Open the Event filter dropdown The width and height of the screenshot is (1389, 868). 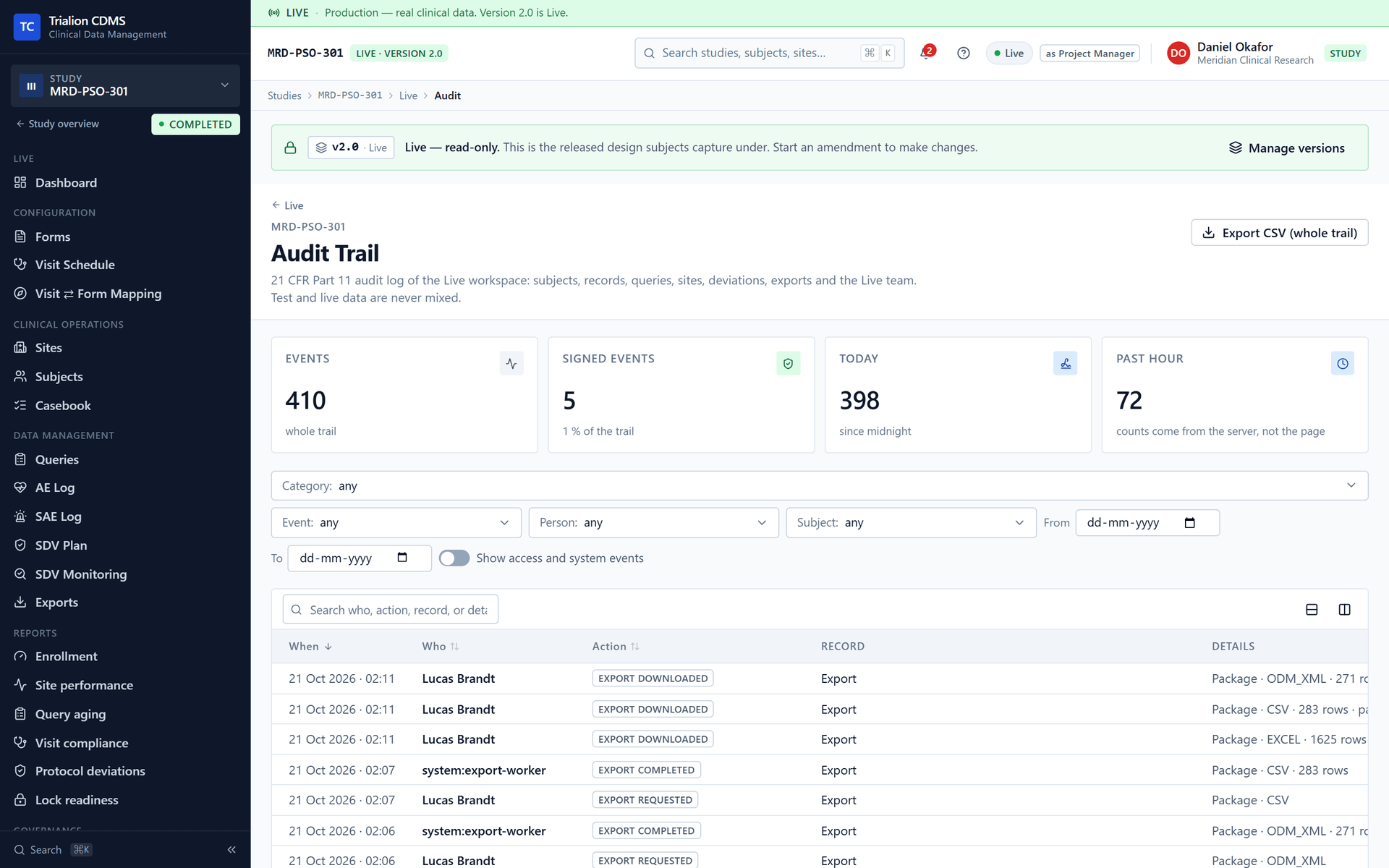(396, 522)
